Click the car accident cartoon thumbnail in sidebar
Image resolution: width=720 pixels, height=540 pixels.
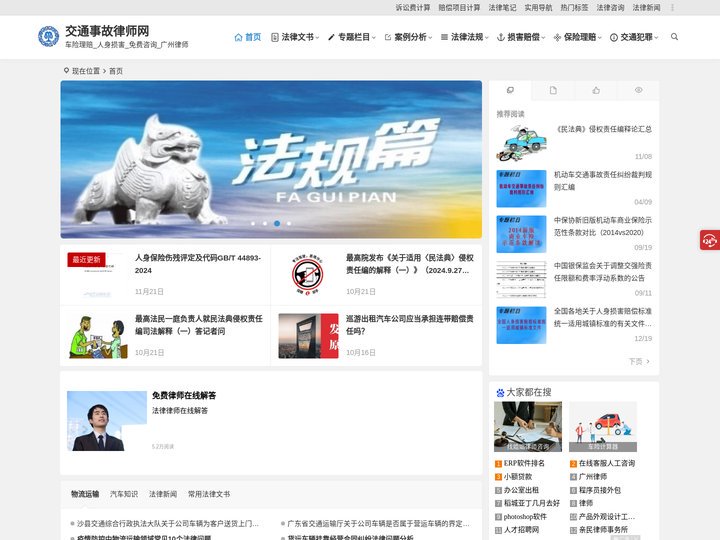point(521,143)
